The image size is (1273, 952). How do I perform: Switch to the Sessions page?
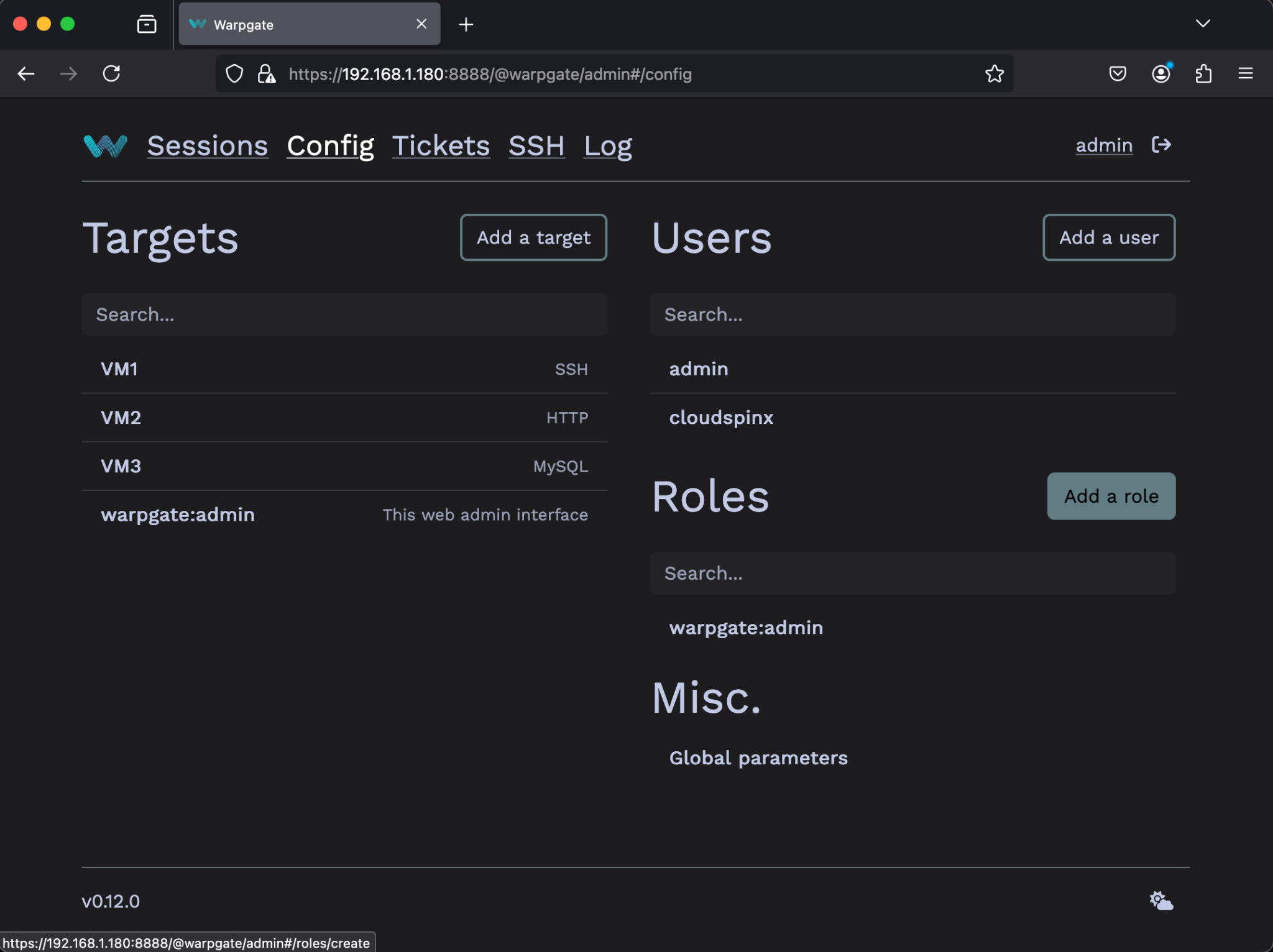click(x=208, y=145)
